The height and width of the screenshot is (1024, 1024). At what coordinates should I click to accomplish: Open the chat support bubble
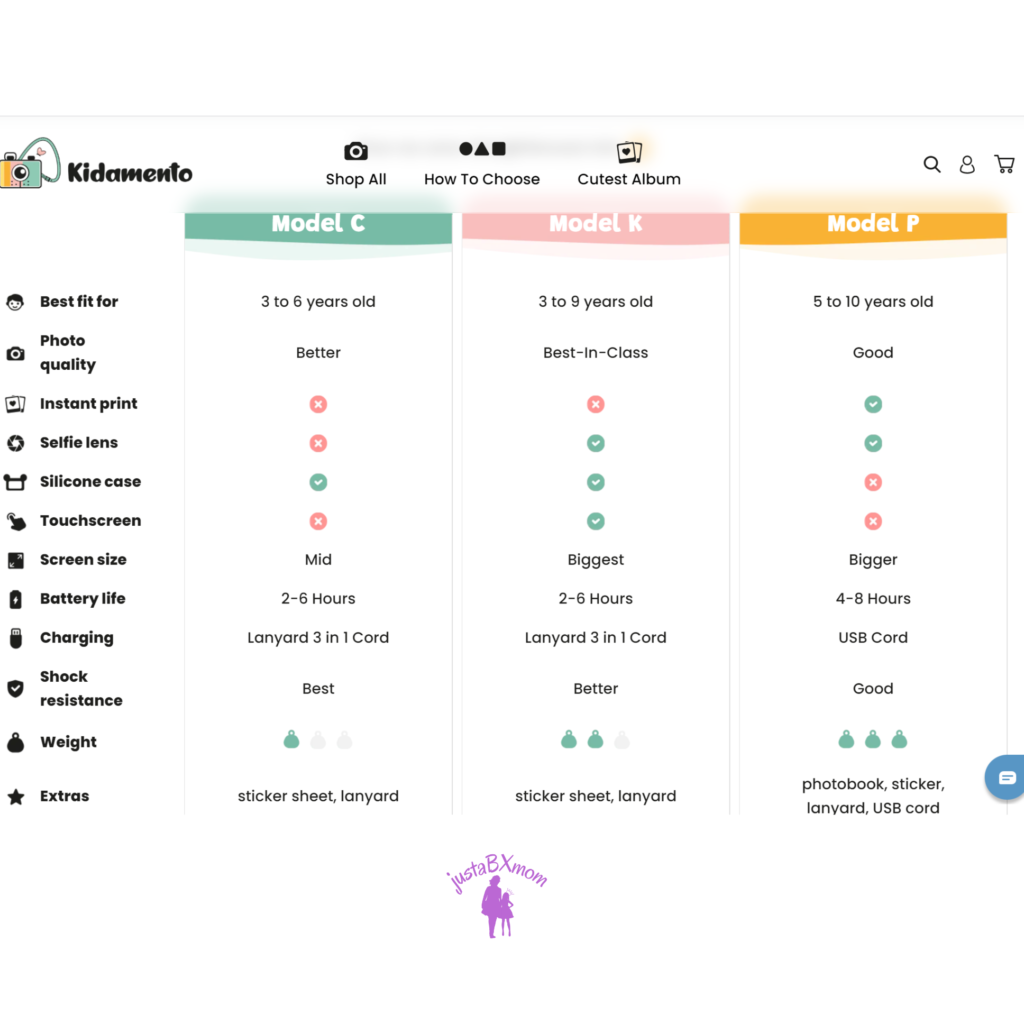[x=1006, y=778]
